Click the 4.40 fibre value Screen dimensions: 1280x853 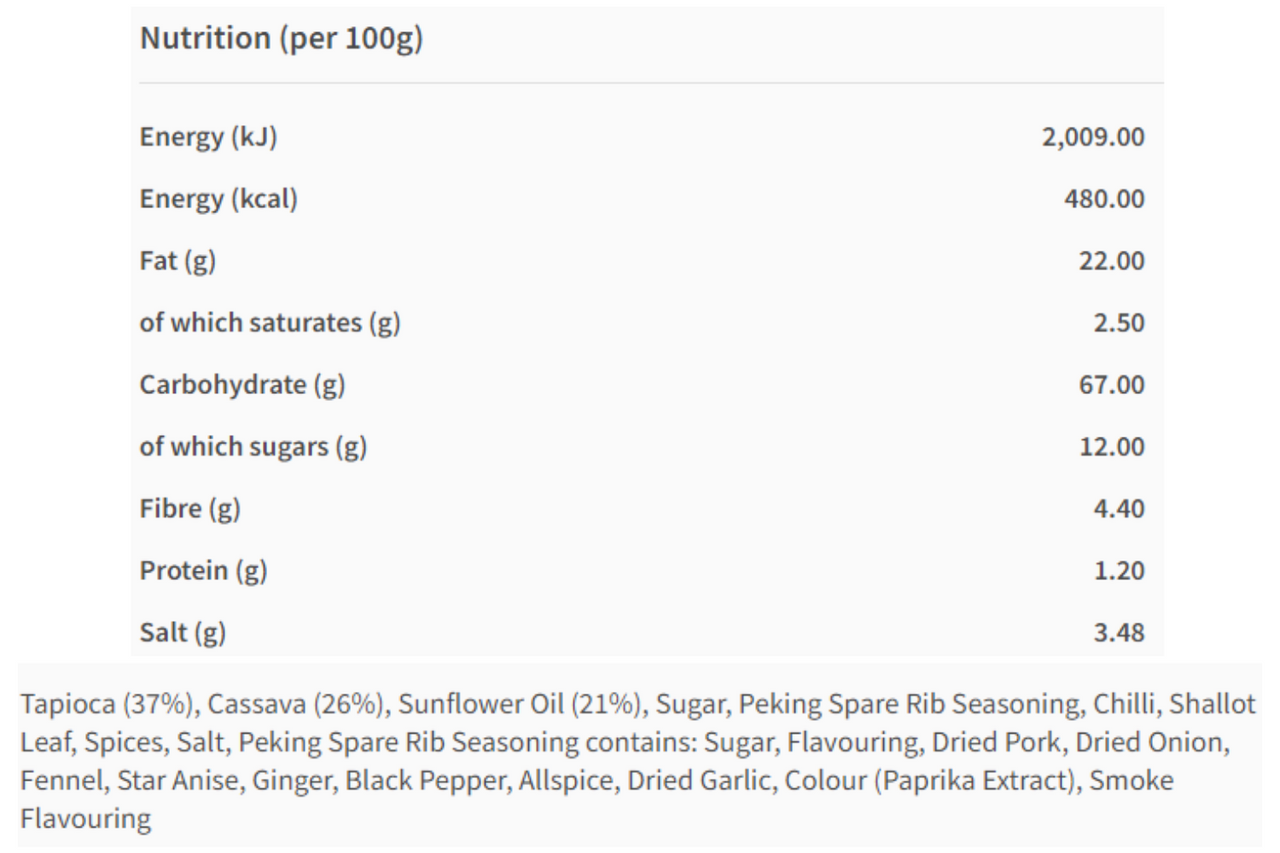click(1119, 509)
